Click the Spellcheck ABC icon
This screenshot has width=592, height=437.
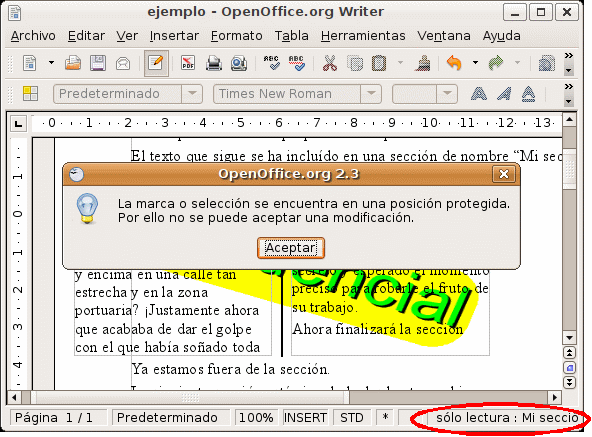tap(271, 63)
